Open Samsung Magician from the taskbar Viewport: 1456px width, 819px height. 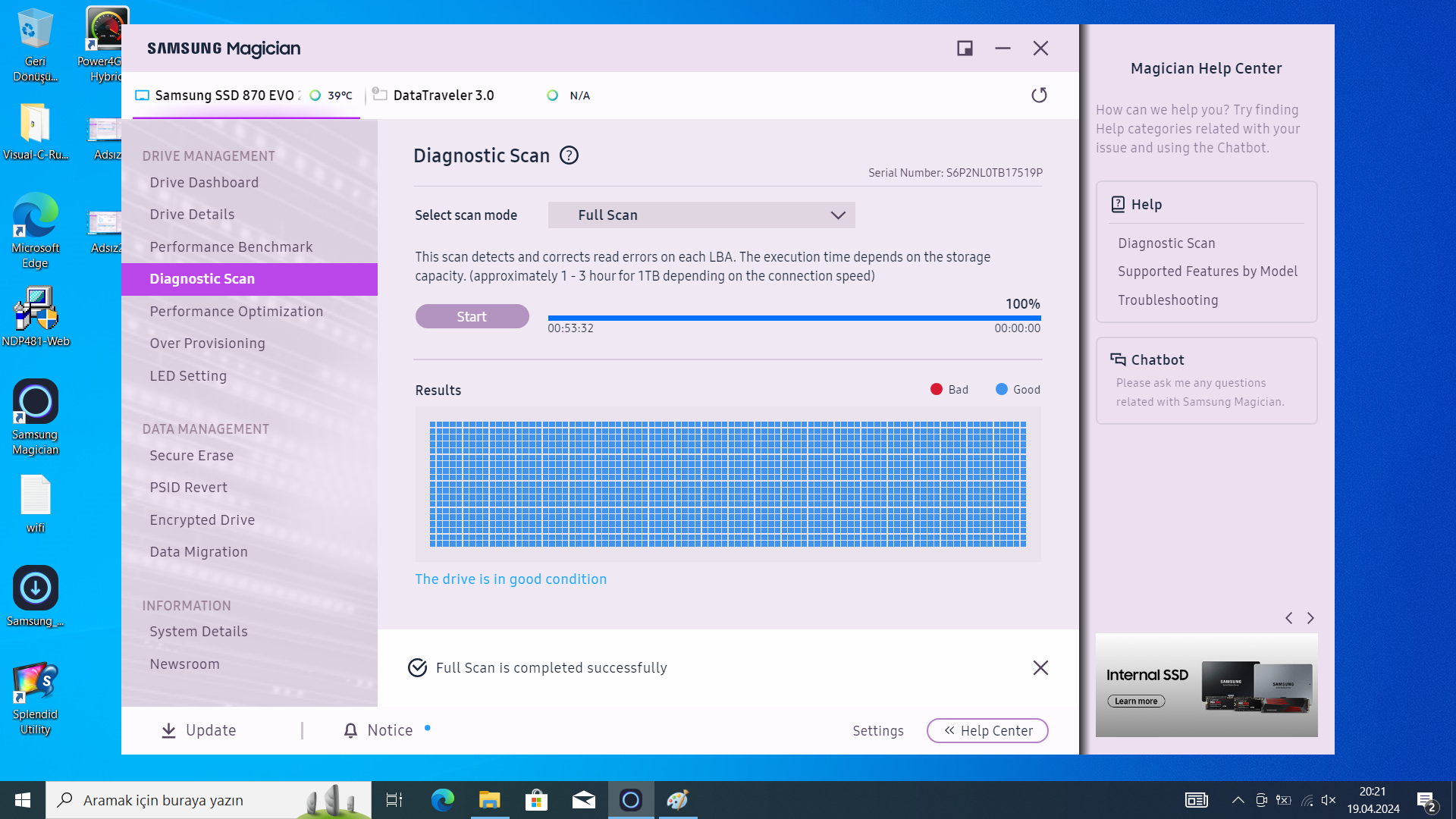tap(631, 800)
